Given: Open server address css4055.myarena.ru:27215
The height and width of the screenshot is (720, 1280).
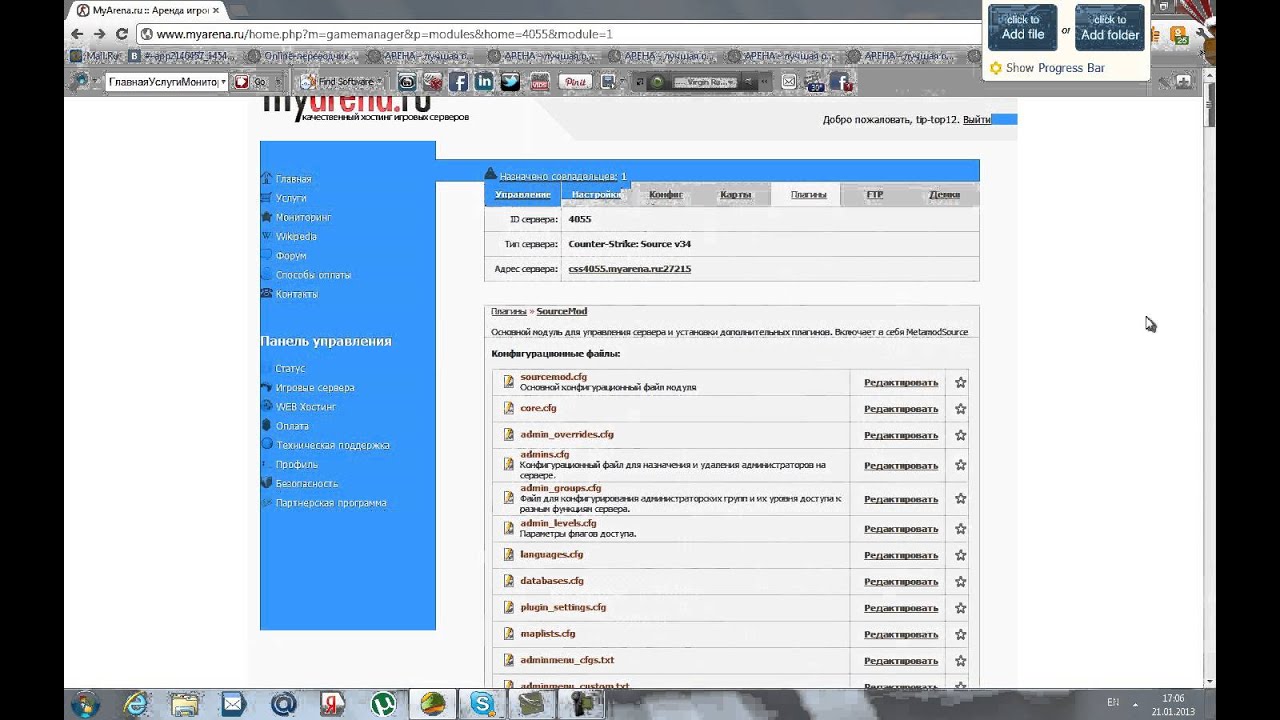Looking at the screenshot, I should click(629, 269).
